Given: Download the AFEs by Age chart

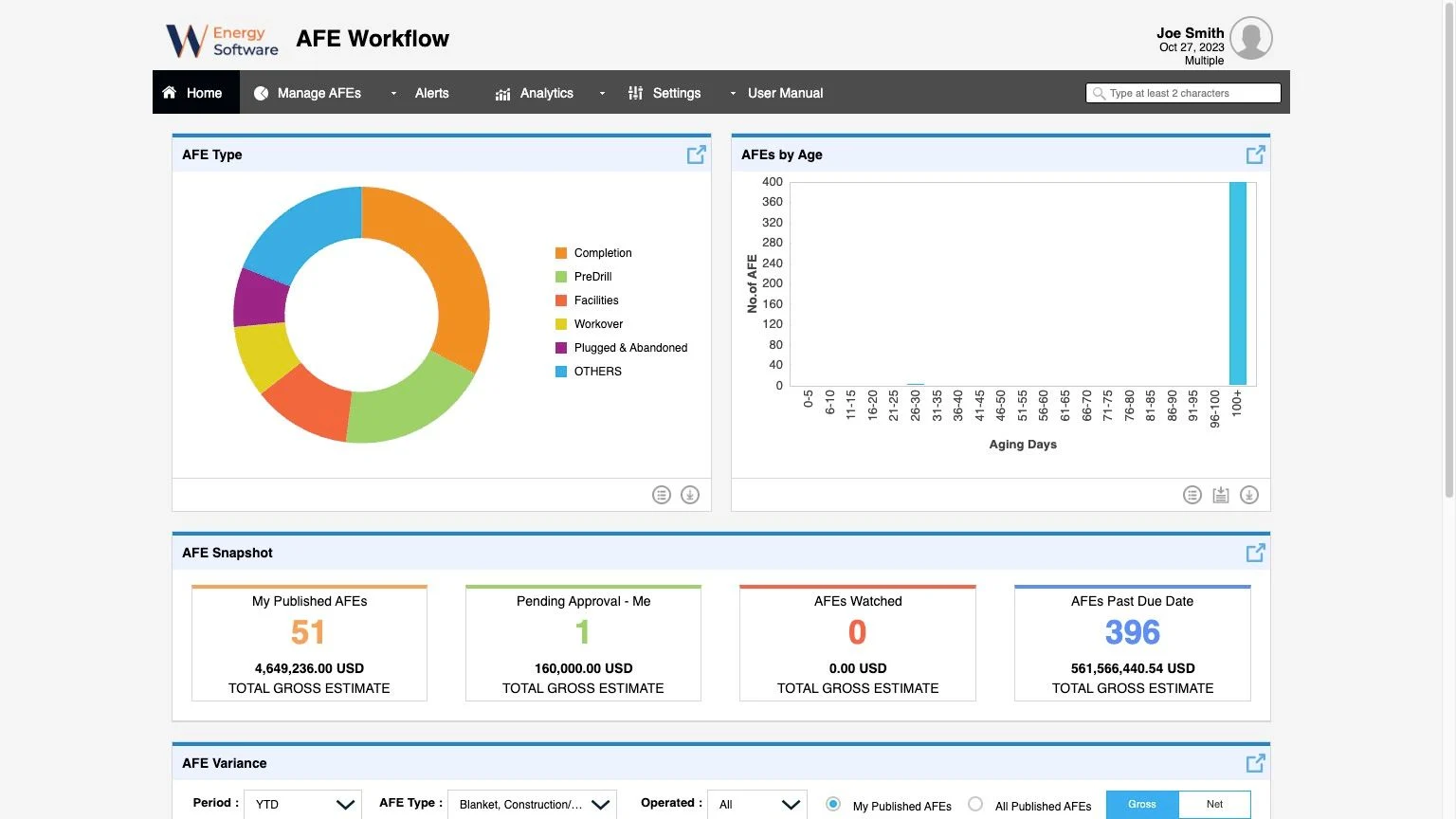Looking at the screenshot, I should click(x=1249, y=494).
